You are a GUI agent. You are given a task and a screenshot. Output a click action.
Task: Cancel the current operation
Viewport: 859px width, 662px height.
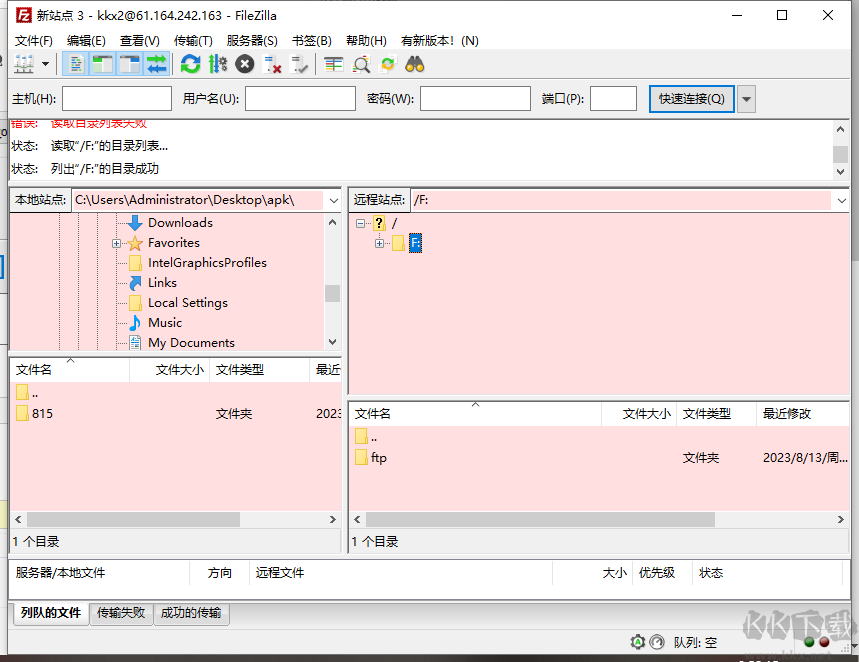point(243,63)
